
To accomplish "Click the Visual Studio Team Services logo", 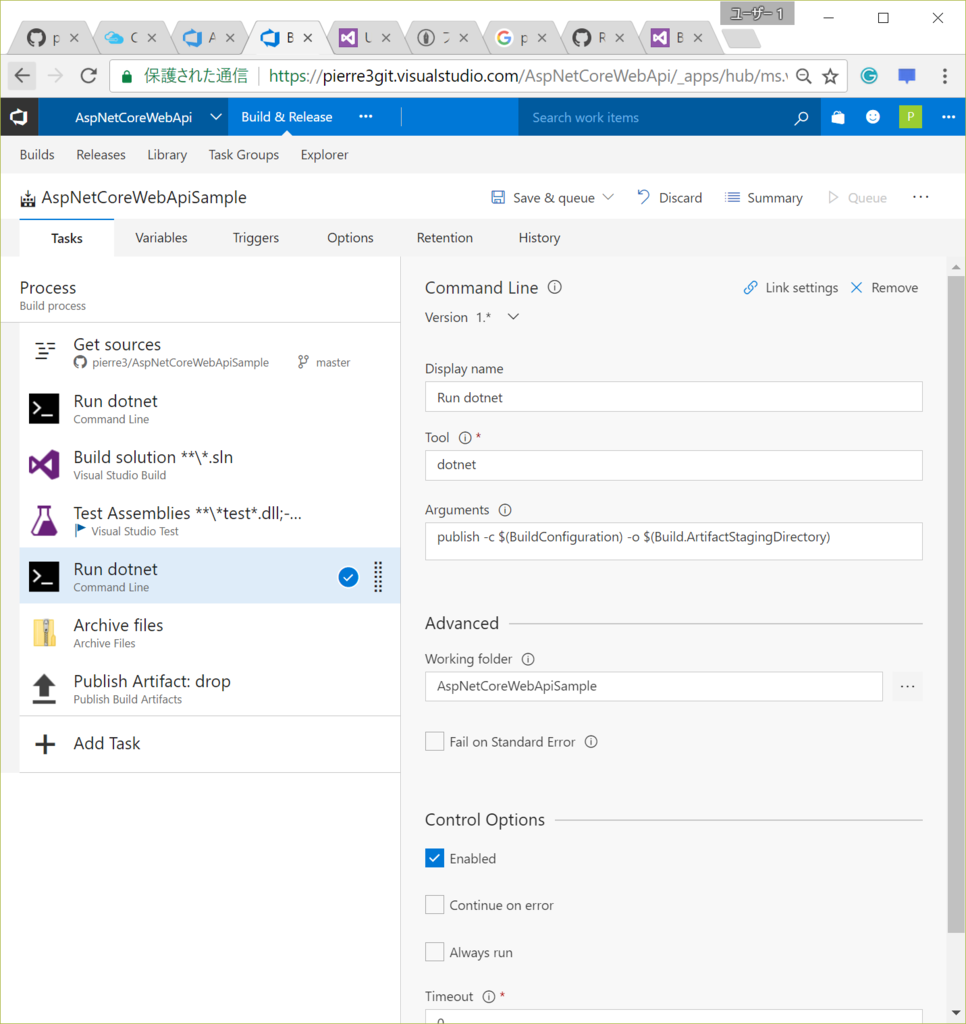I will pyautogui.click(x=19, y=117).
